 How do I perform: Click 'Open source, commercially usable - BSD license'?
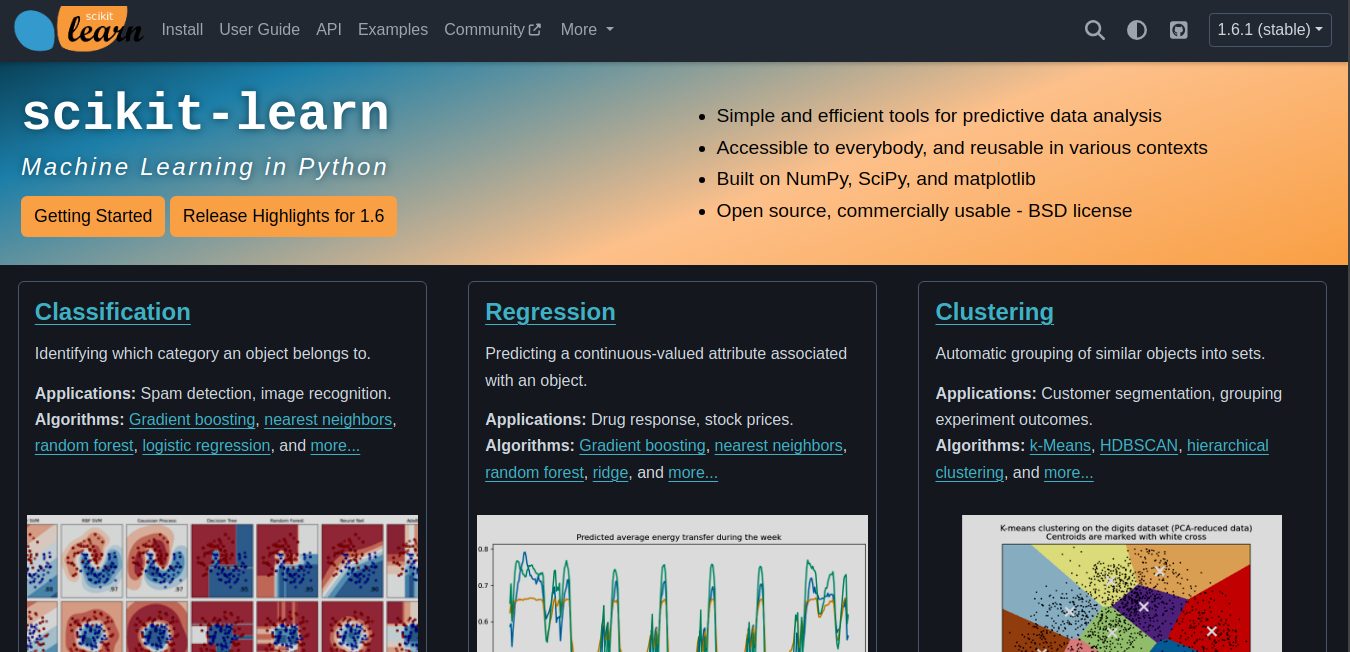tap(924, 211)
